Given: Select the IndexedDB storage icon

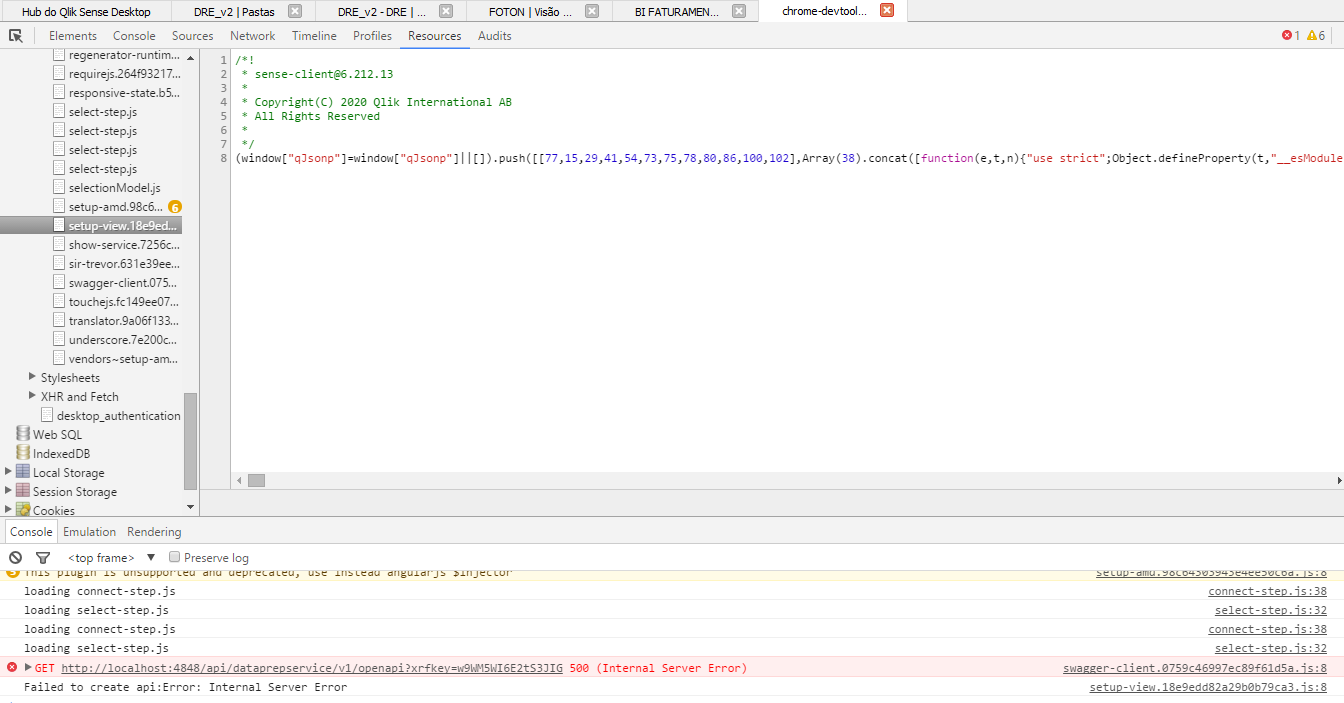Looking at the screenshot, I should [21, 452].
